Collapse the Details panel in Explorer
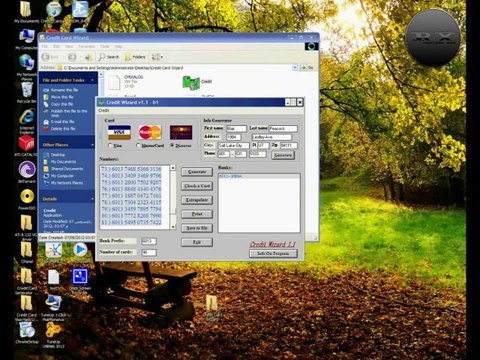 point(92,199)
